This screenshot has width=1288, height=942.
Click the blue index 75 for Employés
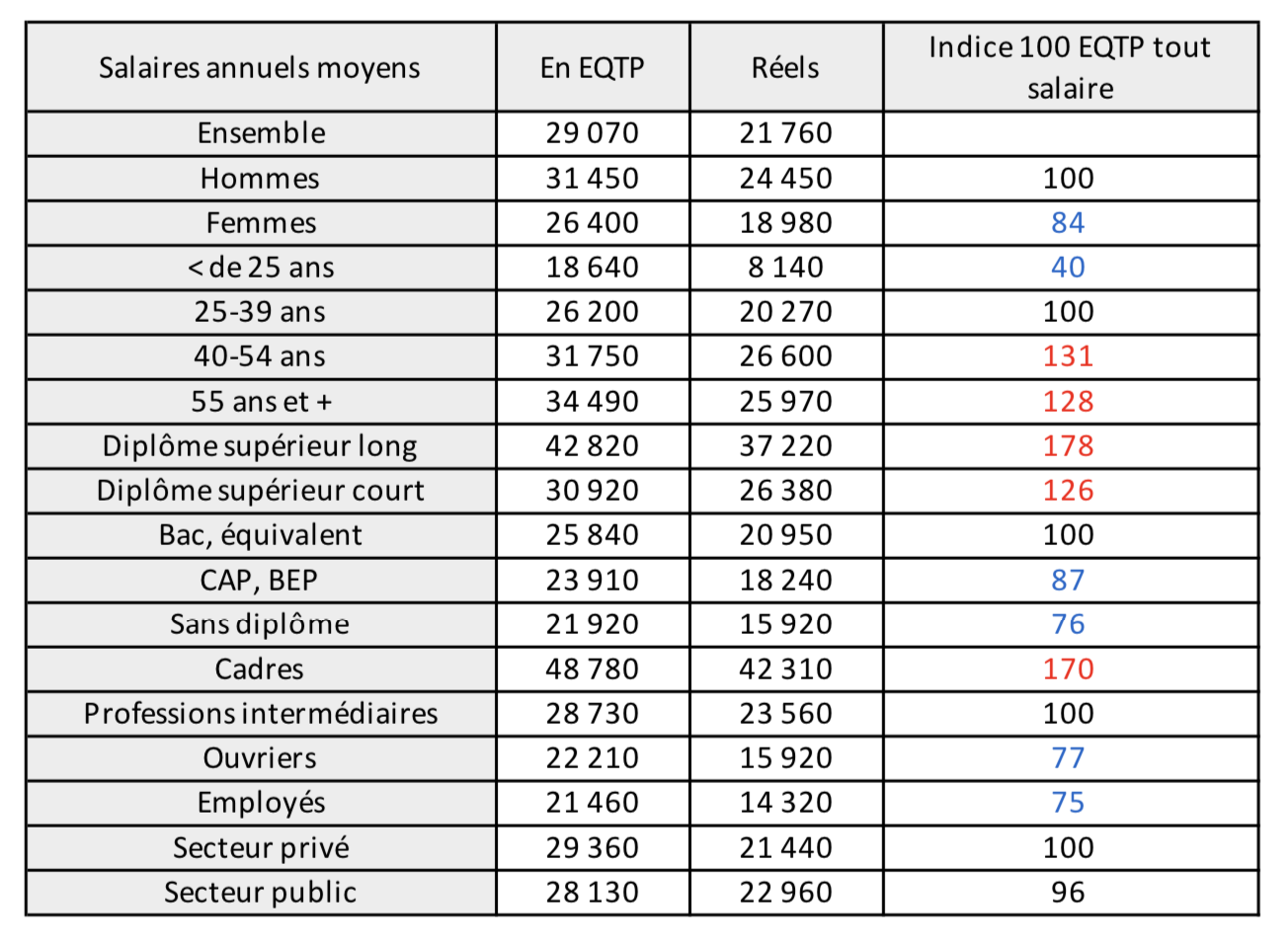(1068, 803)
